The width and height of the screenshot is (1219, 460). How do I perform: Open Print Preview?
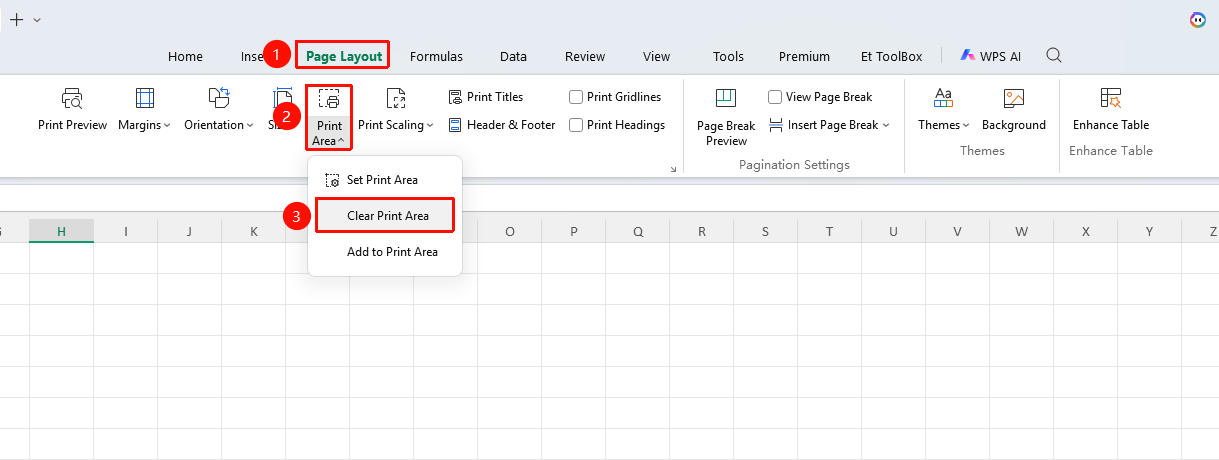click(x=72, y=109)
